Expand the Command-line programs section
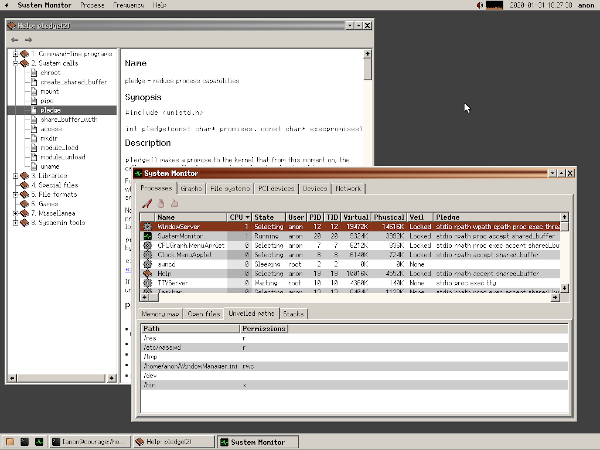 tap(15, 54)
